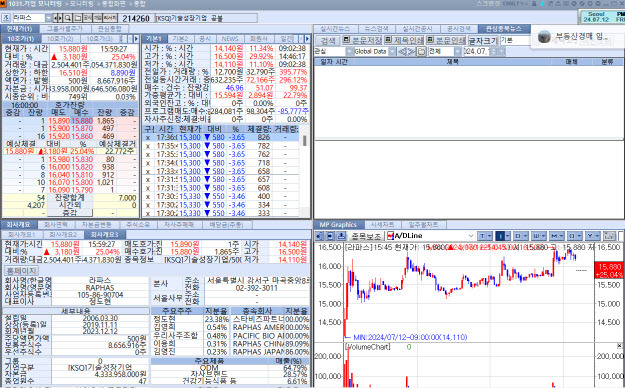The image size is (625, 388).
Task: Open the A/DLine indicator dropdown
Action: tap(471, 236)
